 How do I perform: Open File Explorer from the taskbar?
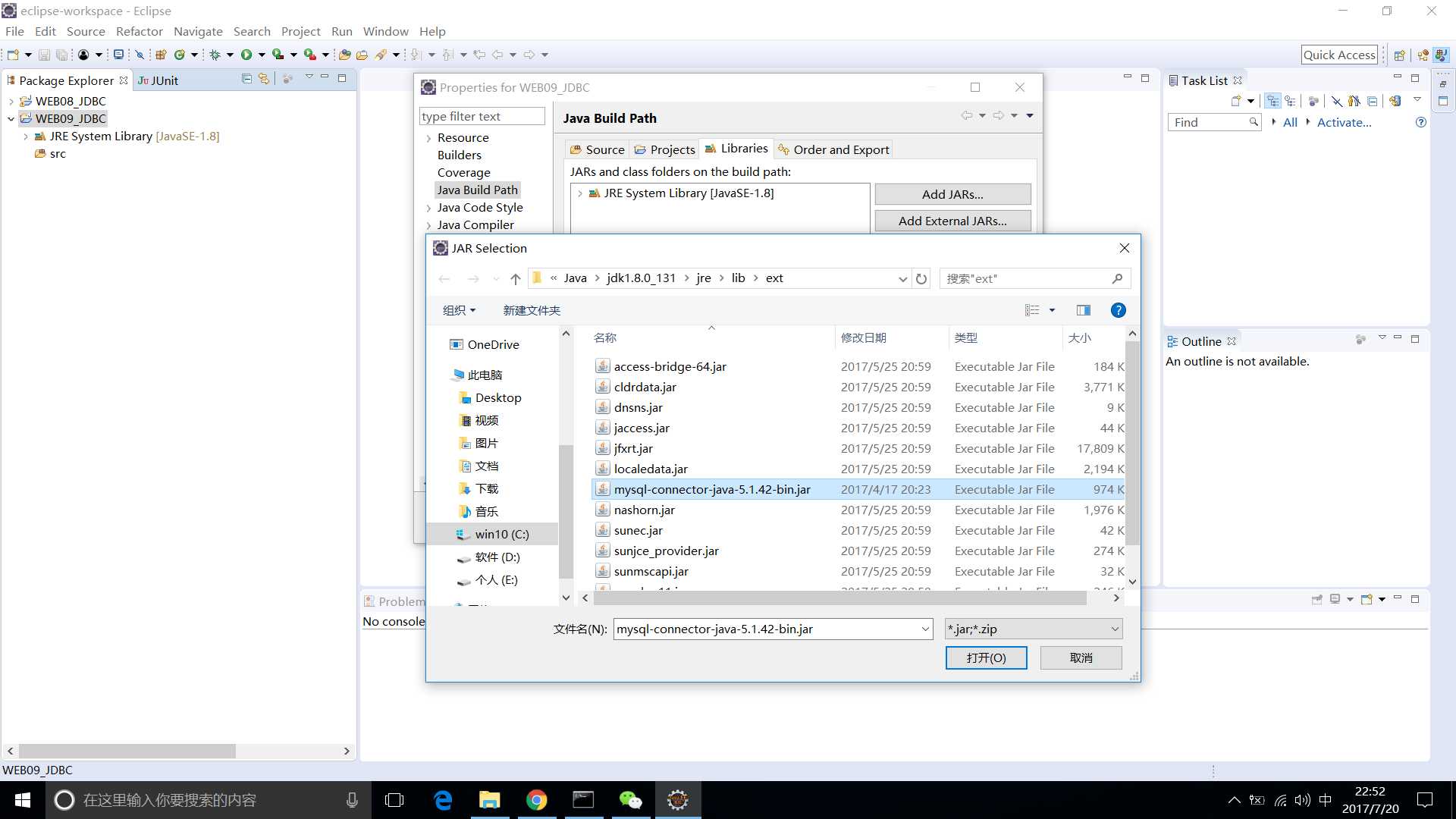point(490,800)
